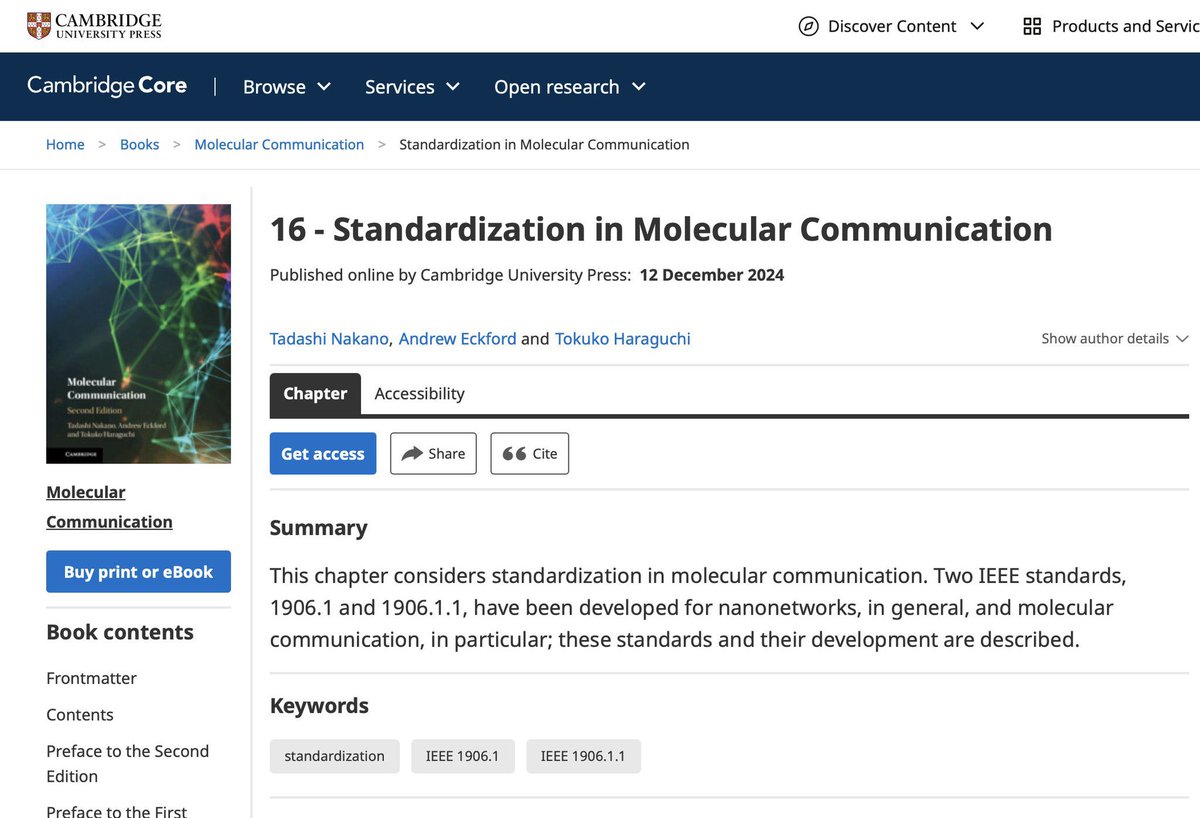Open Preface to the Second Edition

(x=128, y=763)
